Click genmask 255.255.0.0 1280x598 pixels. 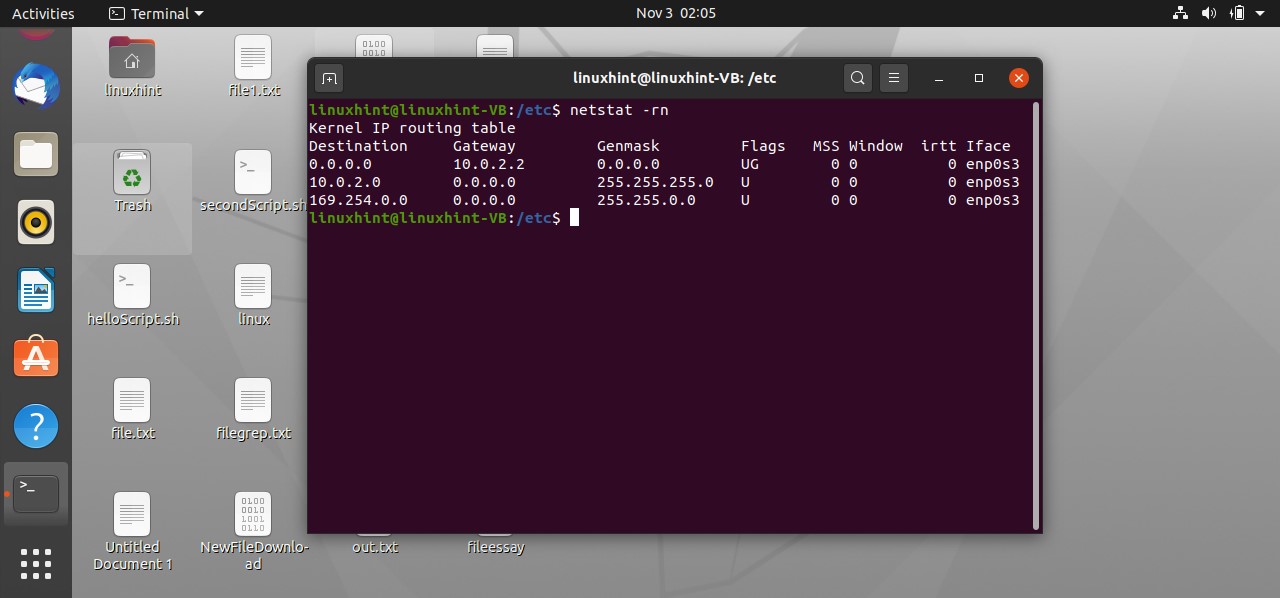point(646,200)
